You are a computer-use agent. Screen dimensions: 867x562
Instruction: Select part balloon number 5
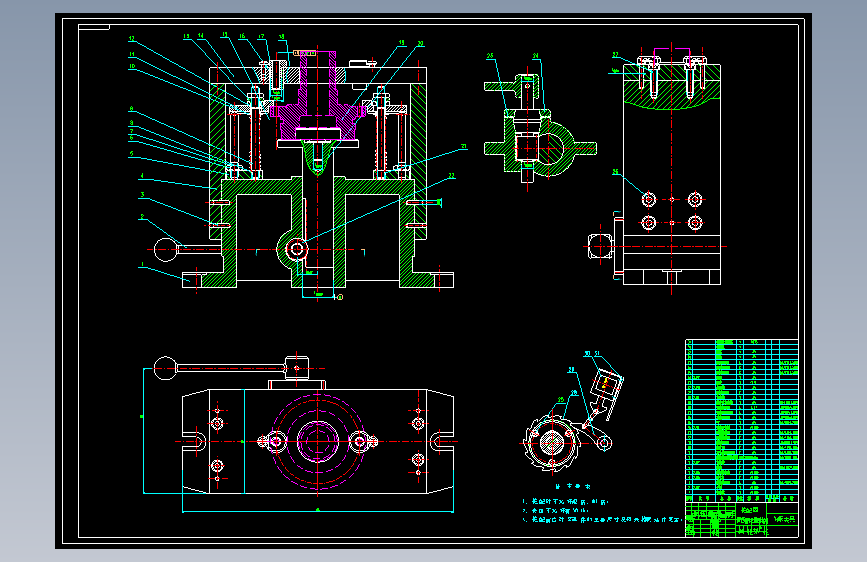pos(132,154)
